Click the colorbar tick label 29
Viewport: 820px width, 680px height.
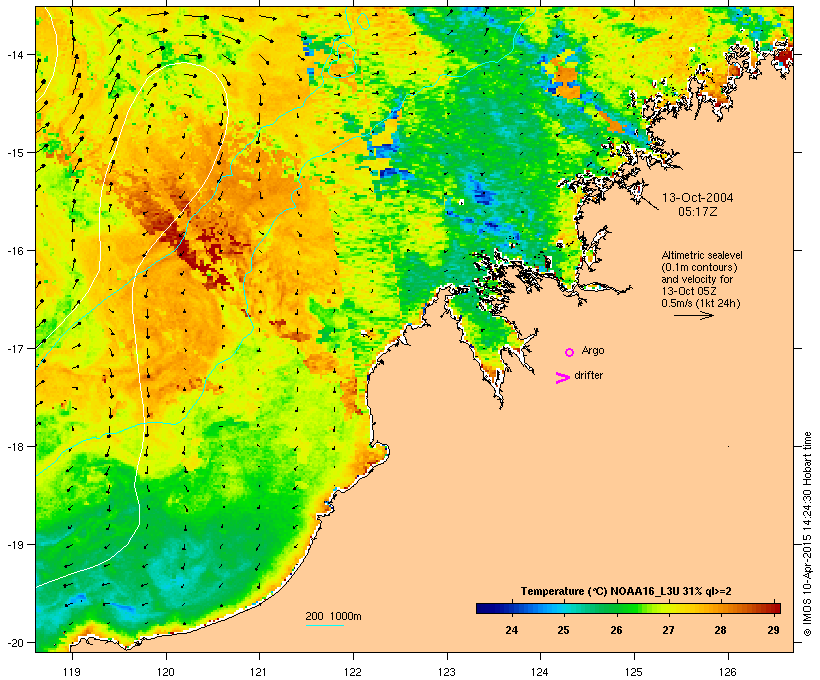tap(773, 630)
